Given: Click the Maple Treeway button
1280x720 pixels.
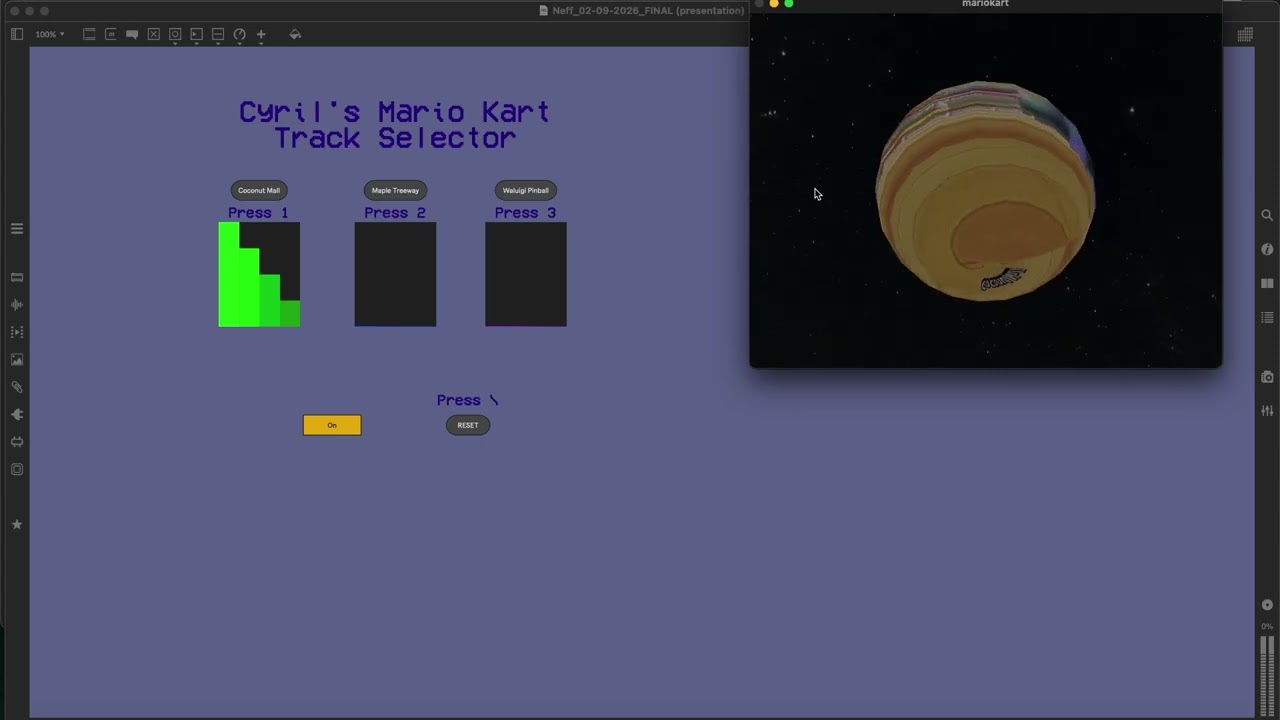Looking at the screenshot, I should coord(395,190).
